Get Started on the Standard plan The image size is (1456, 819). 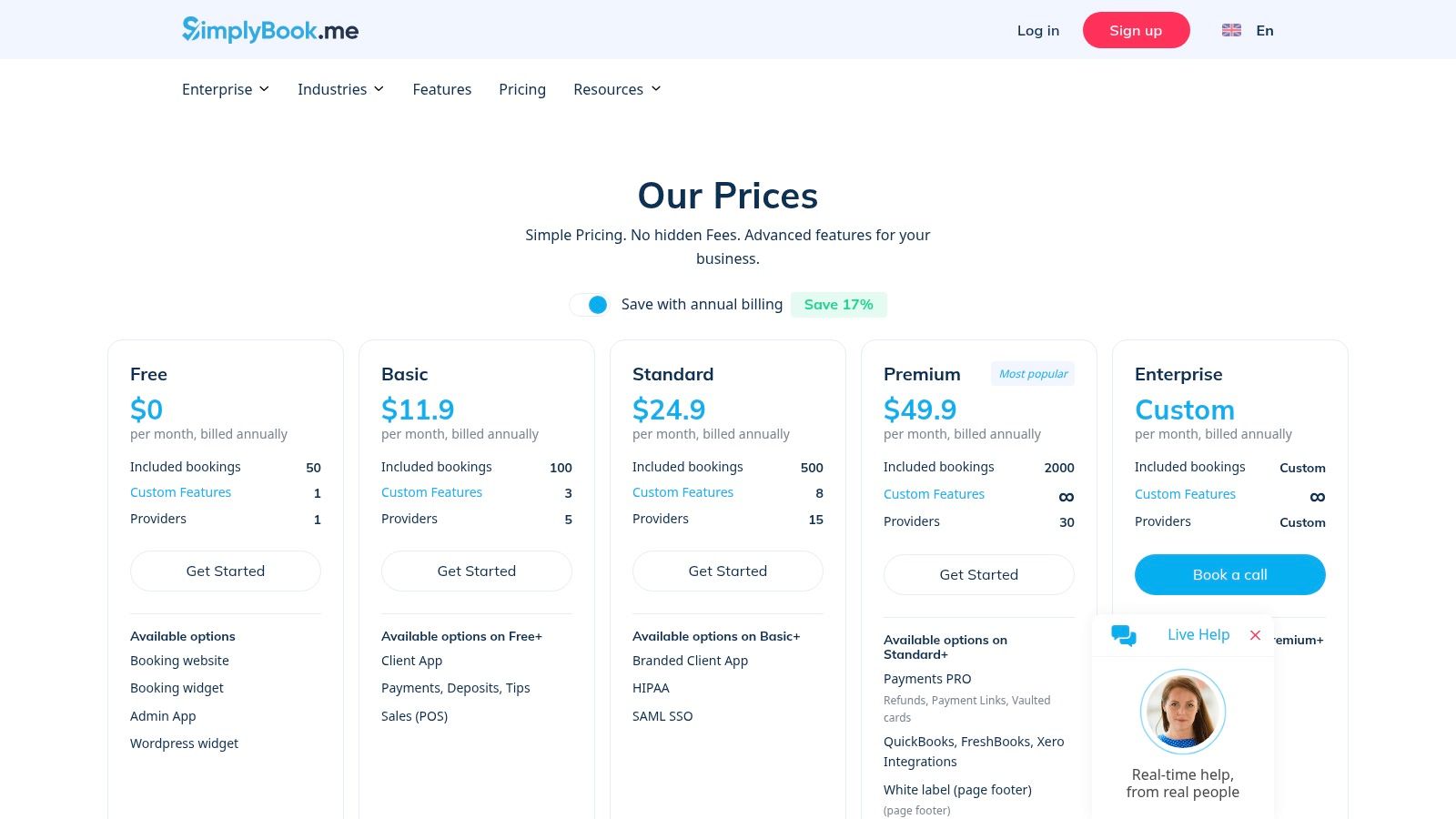(x=727, y=571)
